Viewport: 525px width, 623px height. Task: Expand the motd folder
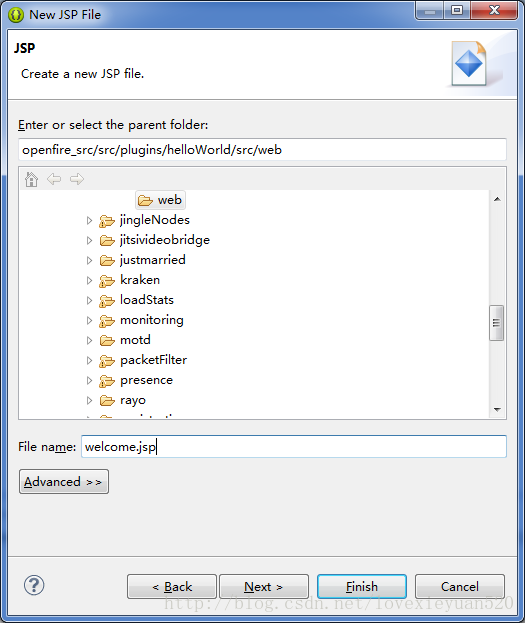tap(89, 341)
